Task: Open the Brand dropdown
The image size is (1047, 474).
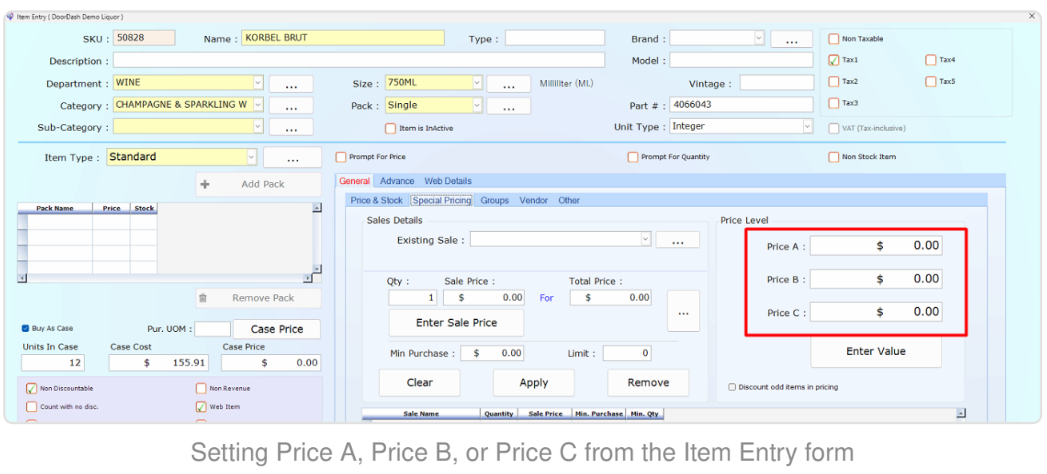Action: coord(759,39)
